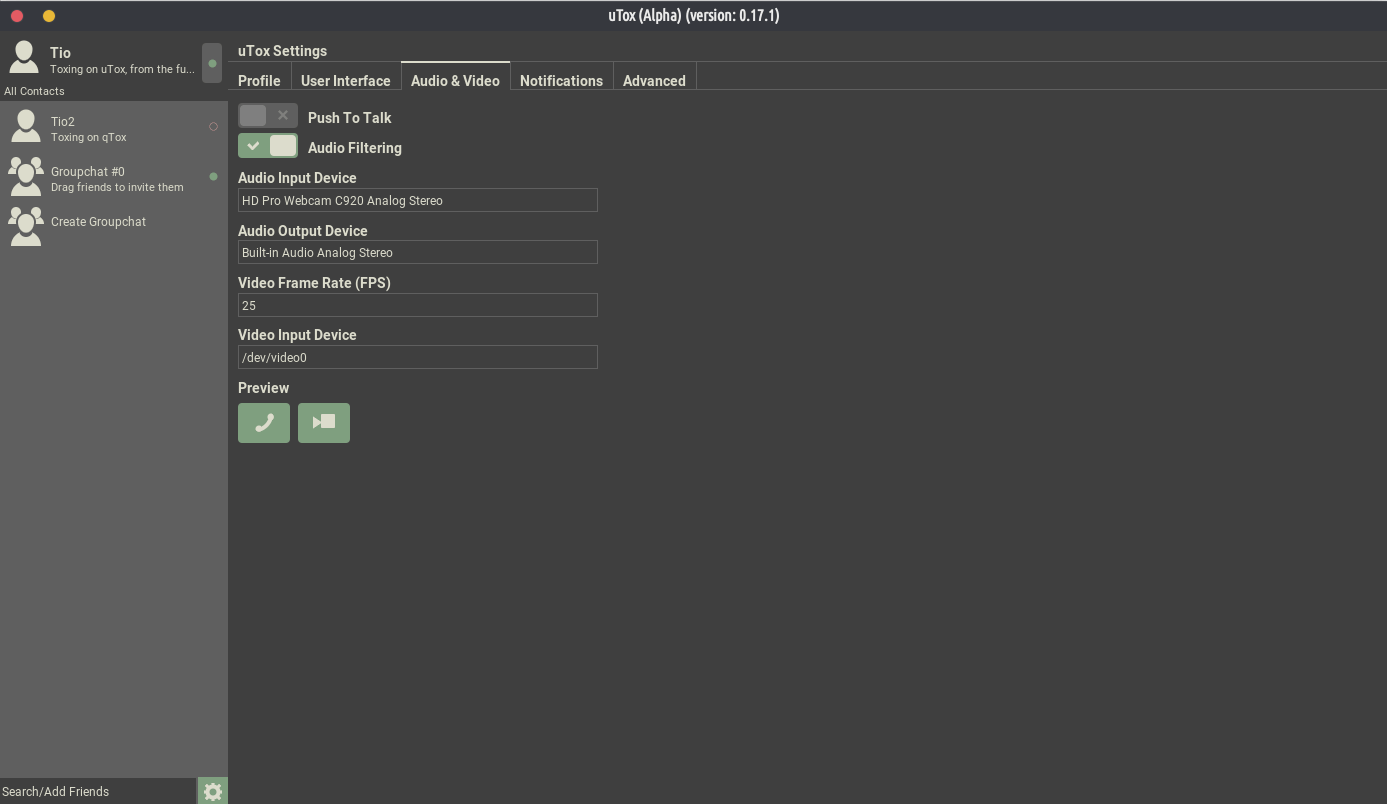Click the Audio Filtering label
This screenshot has width=1387, height=804.
tap(355, 147)
